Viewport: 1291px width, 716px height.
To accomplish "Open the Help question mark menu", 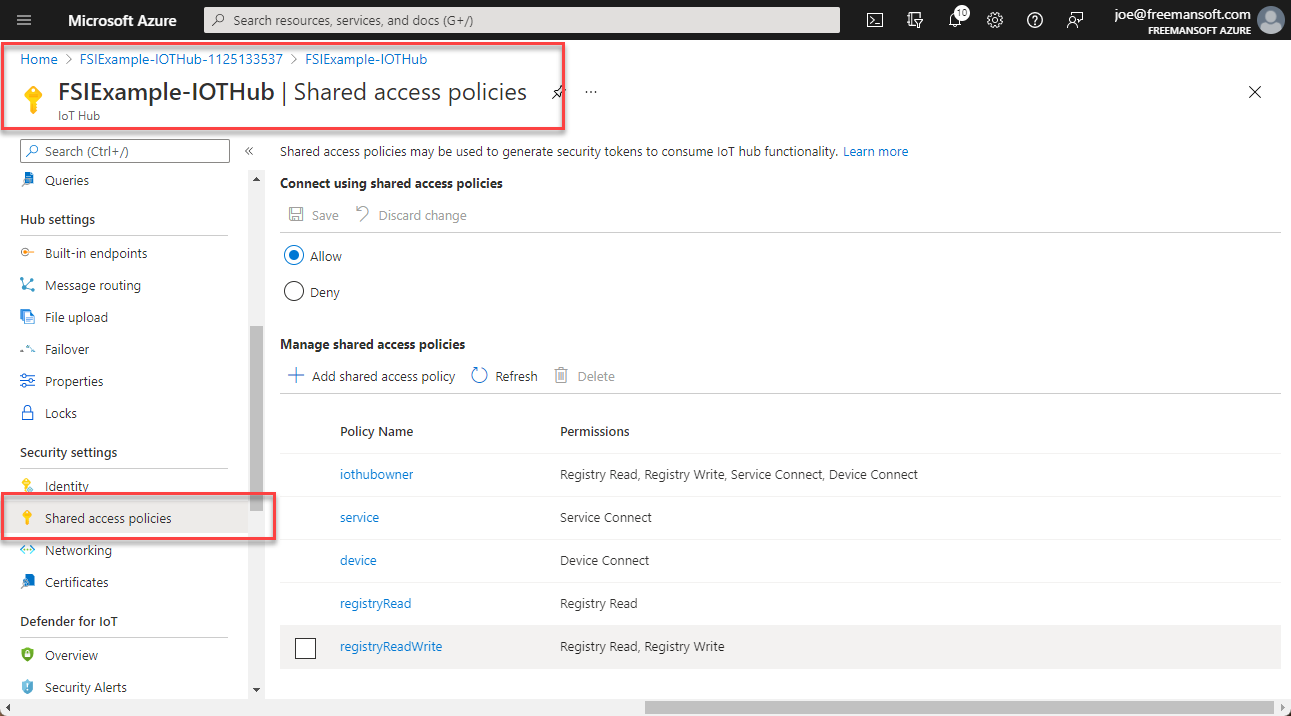I will pos(1034,19).
